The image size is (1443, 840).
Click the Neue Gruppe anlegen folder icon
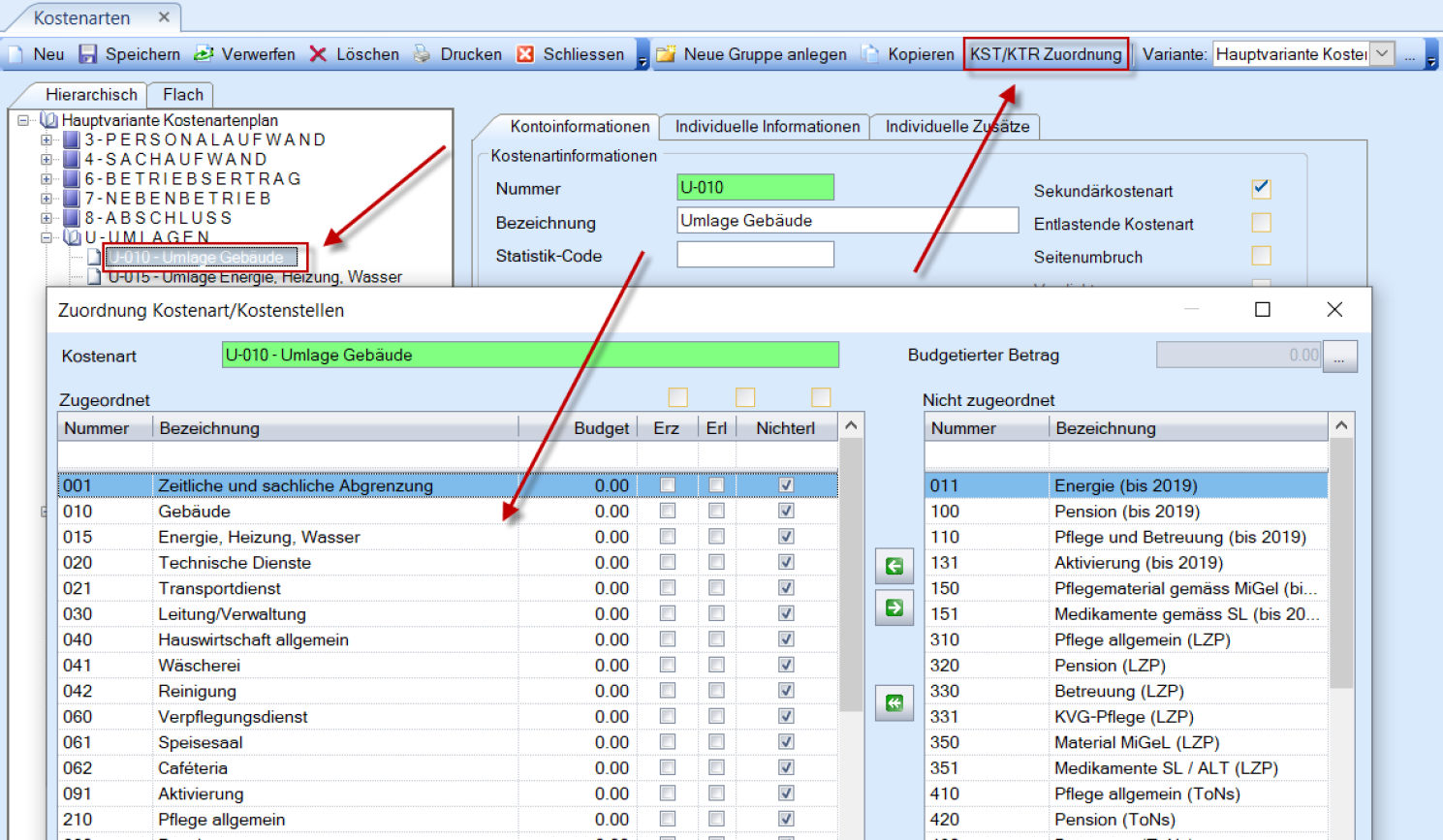click(666, 54)
